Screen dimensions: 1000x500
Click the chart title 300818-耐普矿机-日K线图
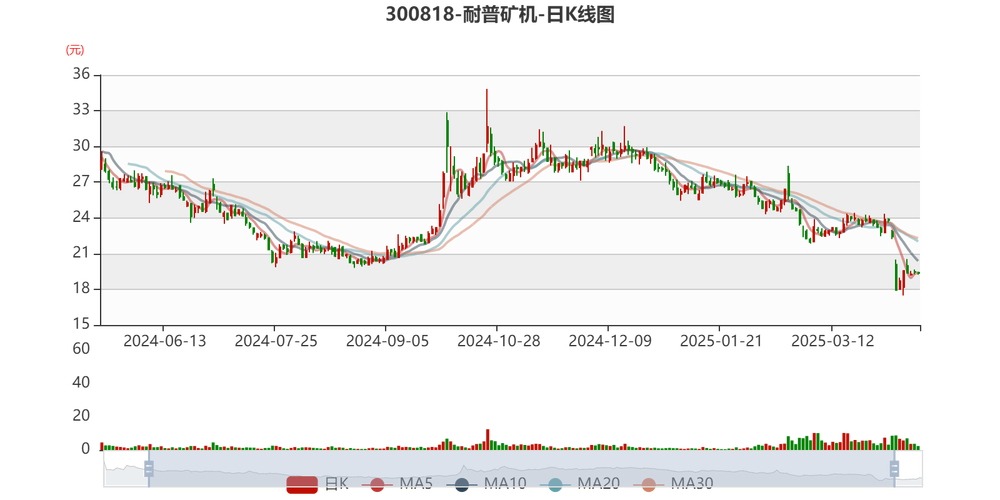coord(500,14)
